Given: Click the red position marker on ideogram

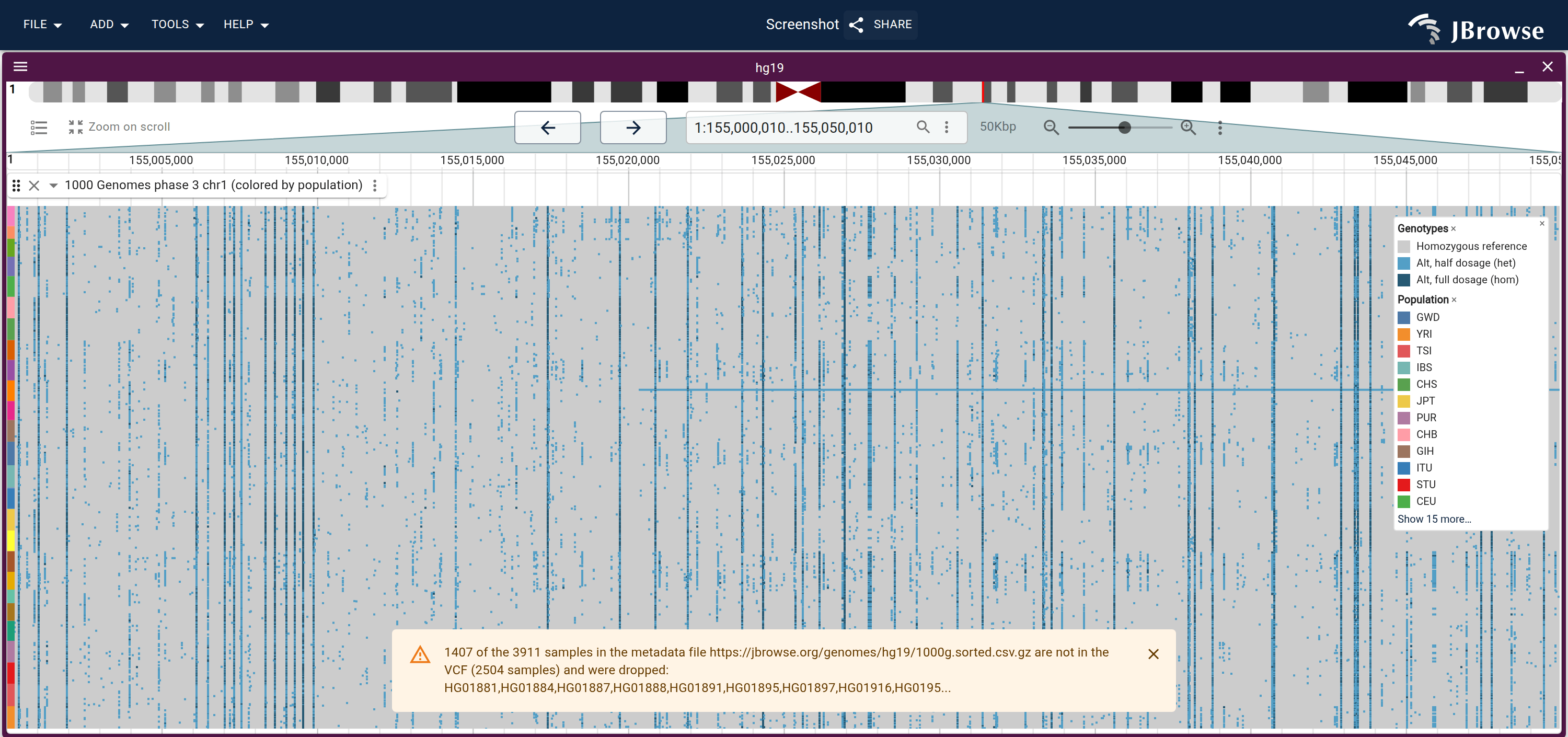Looking at the screenshot, I should pyautogui.click(x=983, y=92).
